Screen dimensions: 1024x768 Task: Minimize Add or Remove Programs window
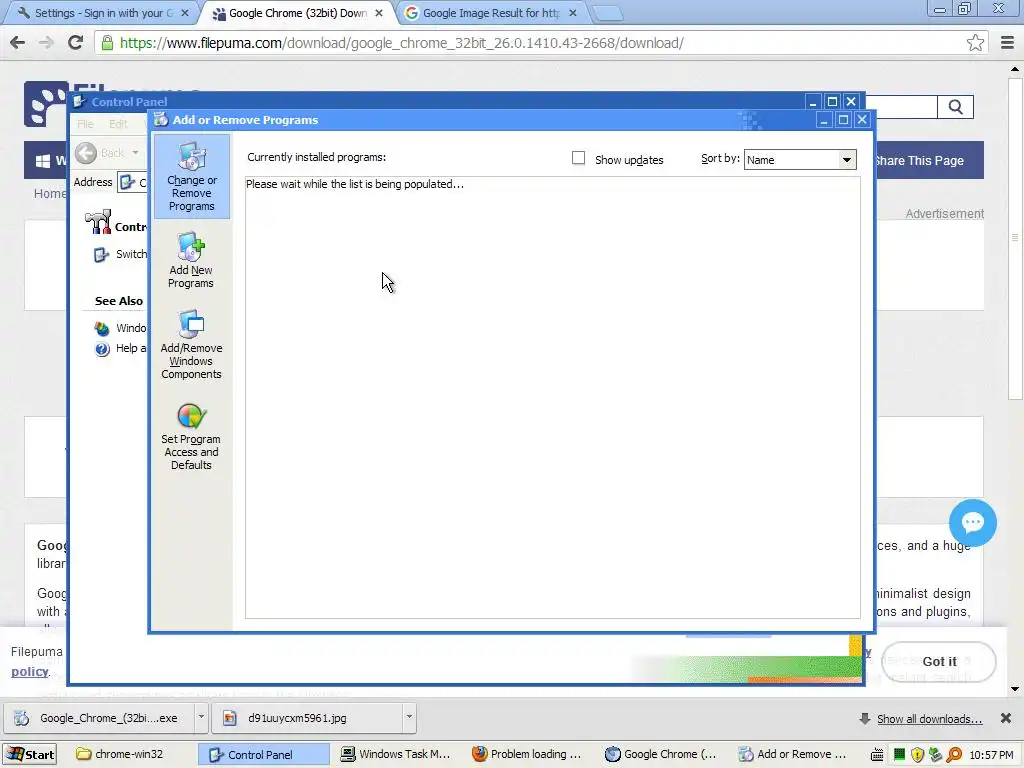click(824, 120)
